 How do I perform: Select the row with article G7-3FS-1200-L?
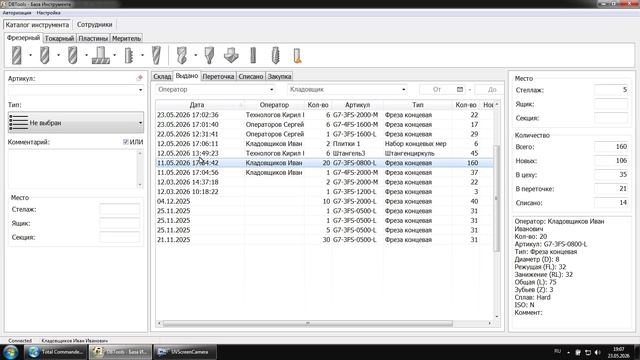click(x=324, y=191)
